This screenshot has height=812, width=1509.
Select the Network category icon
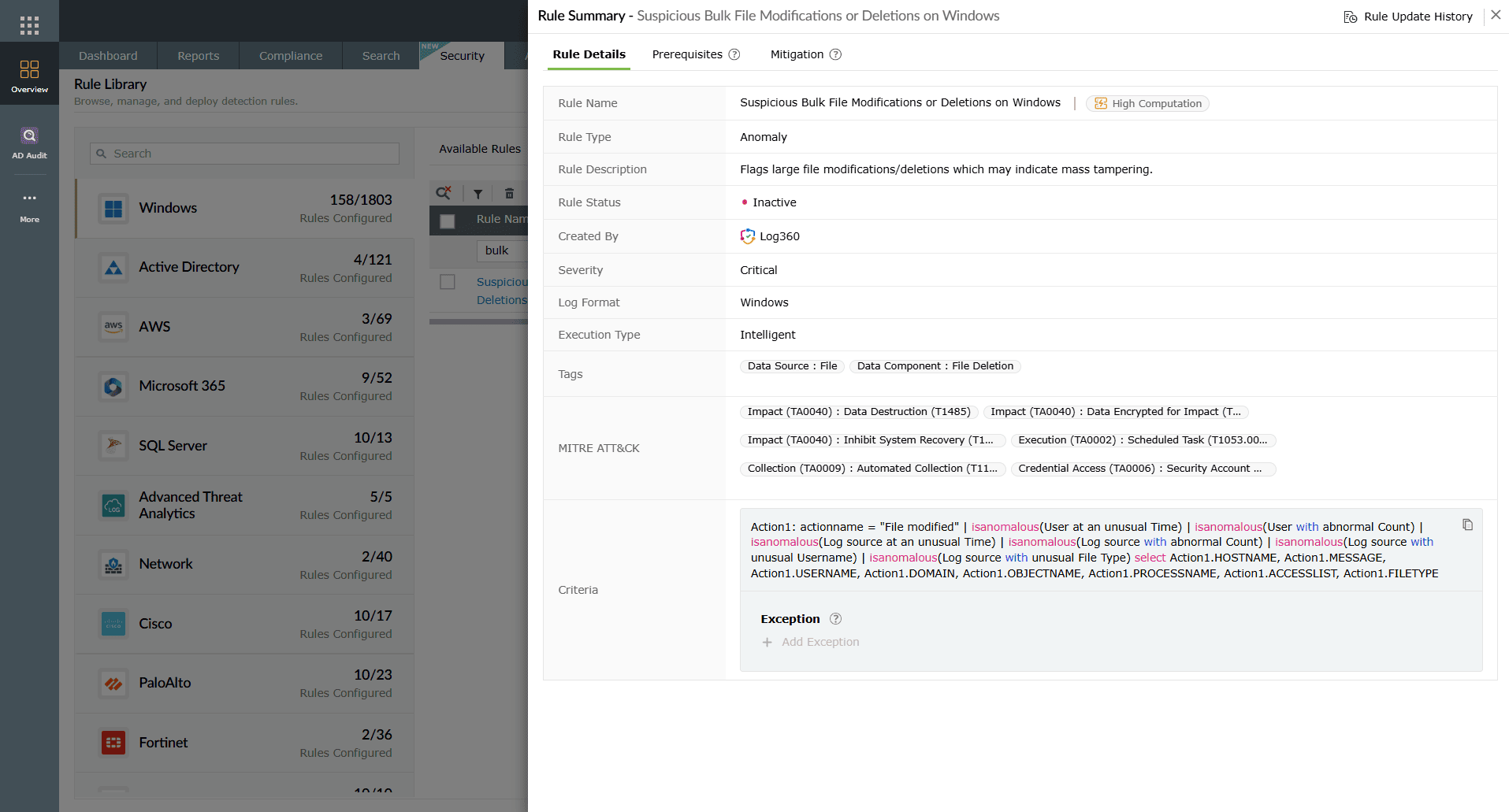113,565
